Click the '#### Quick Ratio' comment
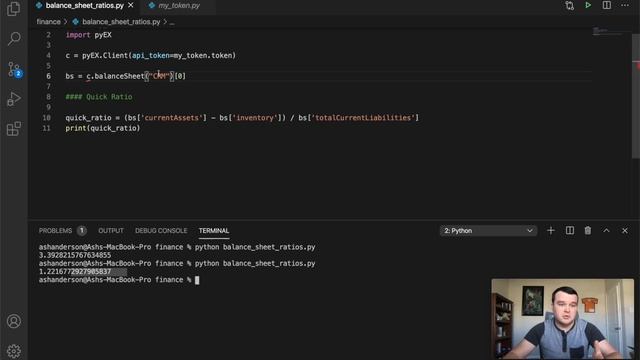This screenshot has width=640, height=360. pos(99,97)
